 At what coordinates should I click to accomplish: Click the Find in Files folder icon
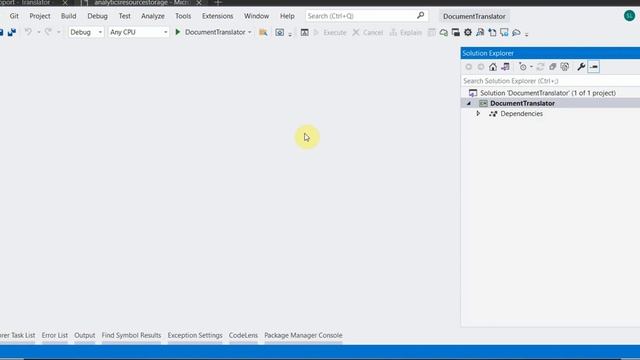263,32
